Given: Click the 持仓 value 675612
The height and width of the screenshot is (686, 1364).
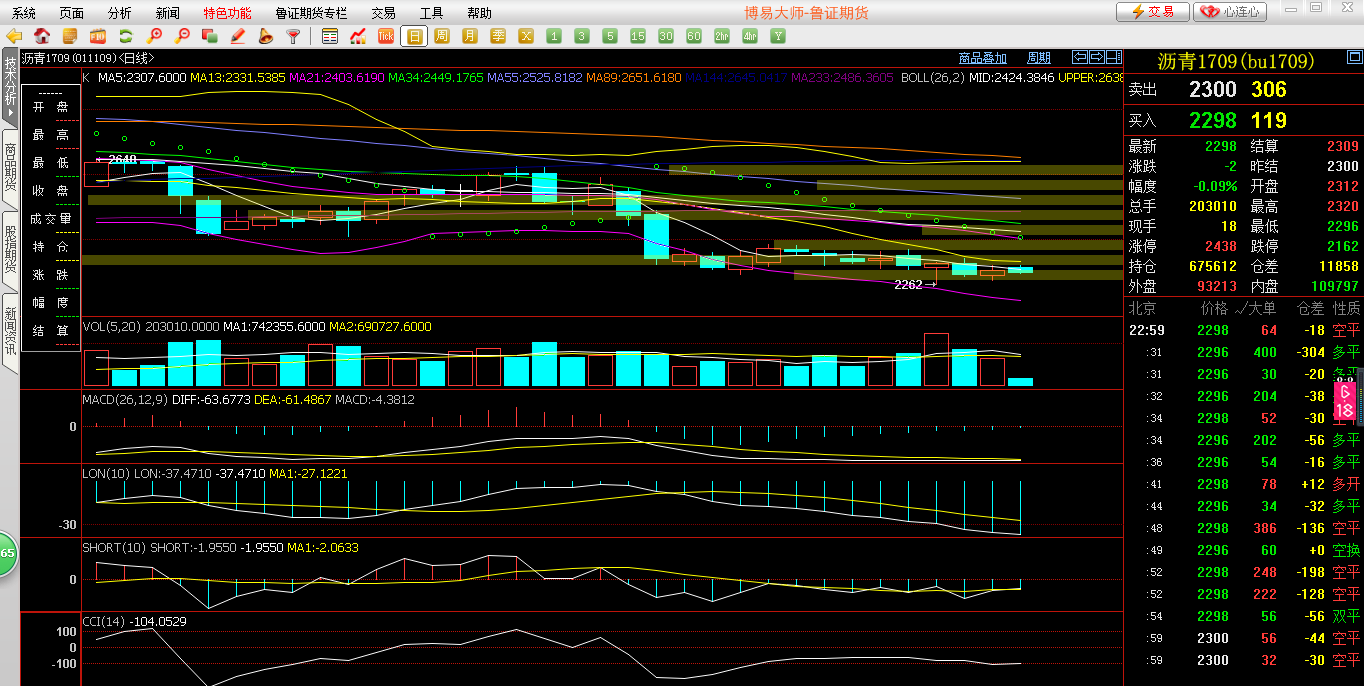Looking at the screenshot, I should (x=1212, y=266).
